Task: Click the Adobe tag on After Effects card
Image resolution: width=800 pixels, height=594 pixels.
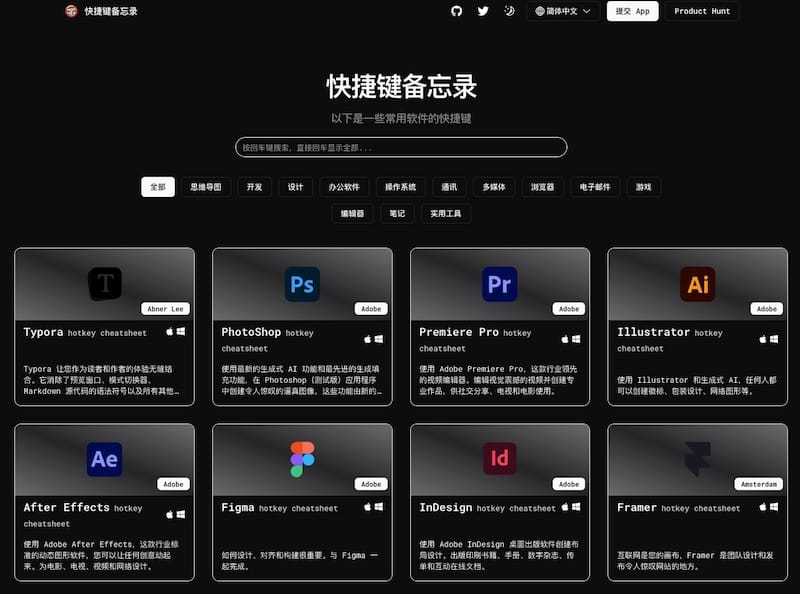Action: point(173,484)
